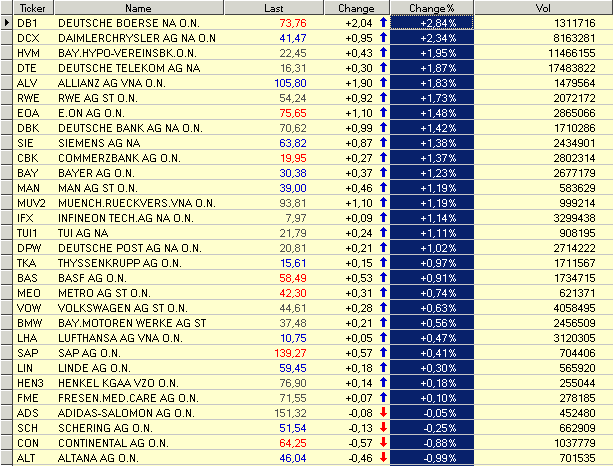Select ticker DCX

coord(28,38)
